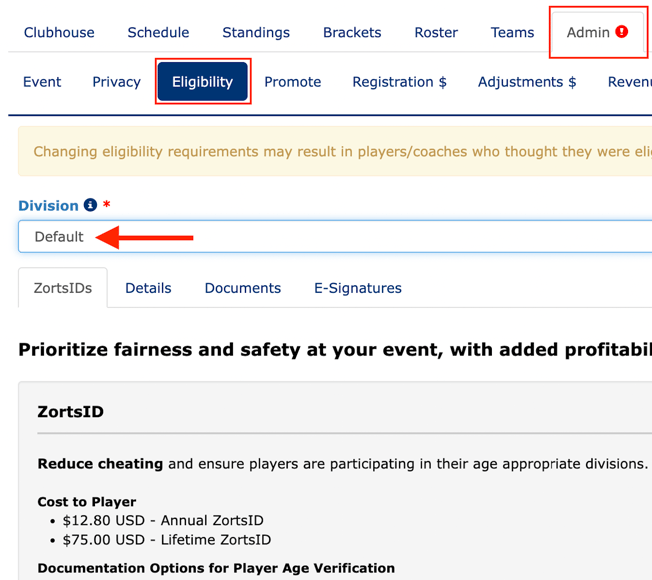
Task: Open the Brackets tab
Action: tap(352, 32)
